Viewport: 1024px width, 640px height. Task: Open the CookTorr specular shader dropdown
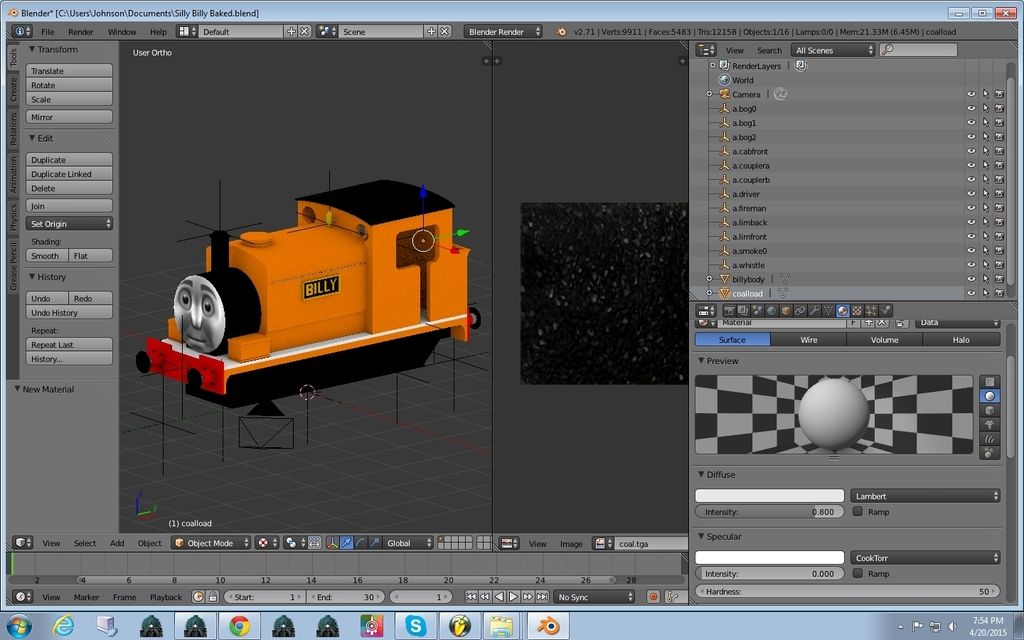click(x=925, y=558)
